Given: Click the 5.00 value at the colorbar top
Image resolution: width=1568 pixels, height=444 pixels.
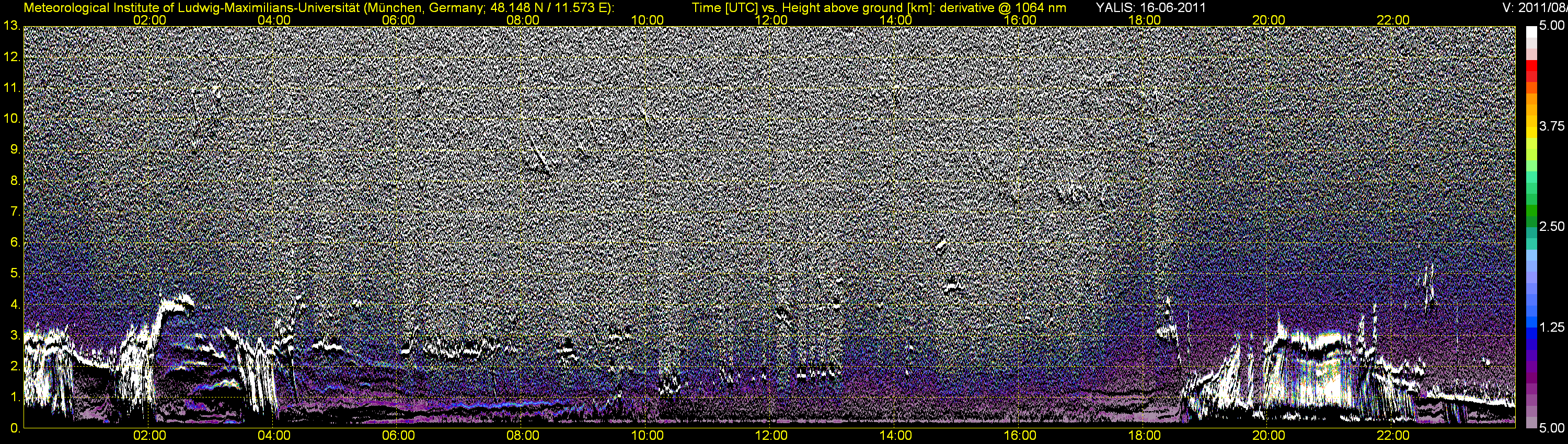Looking at the screenshot, I should pos(1552,26).
